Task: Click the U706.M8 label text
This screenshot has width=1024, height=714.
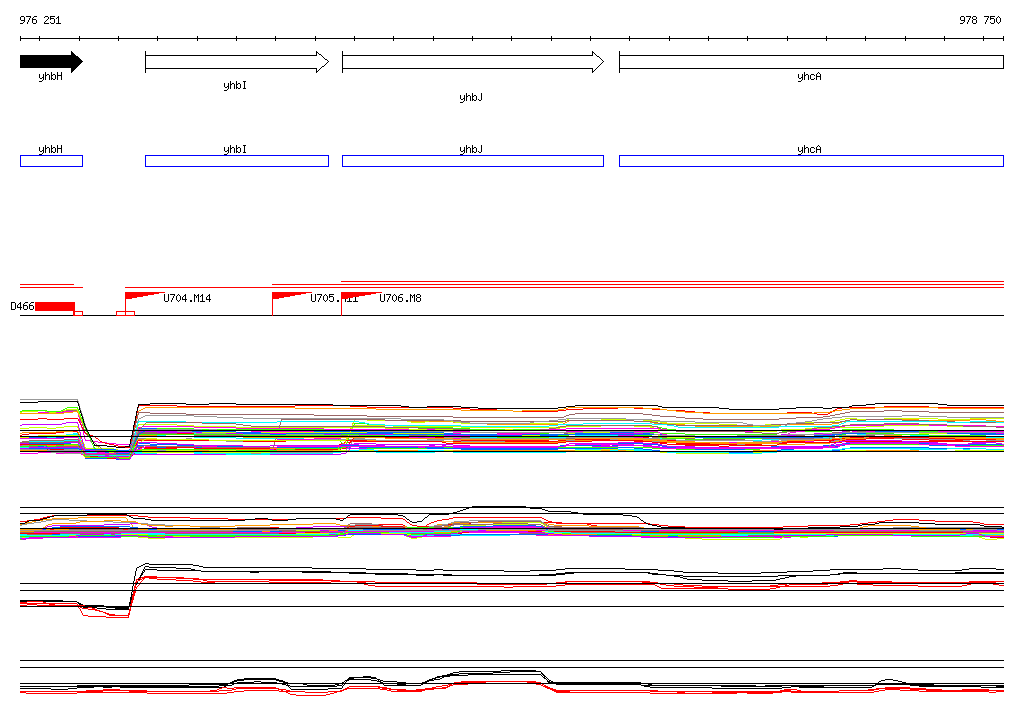Action: 400,298
